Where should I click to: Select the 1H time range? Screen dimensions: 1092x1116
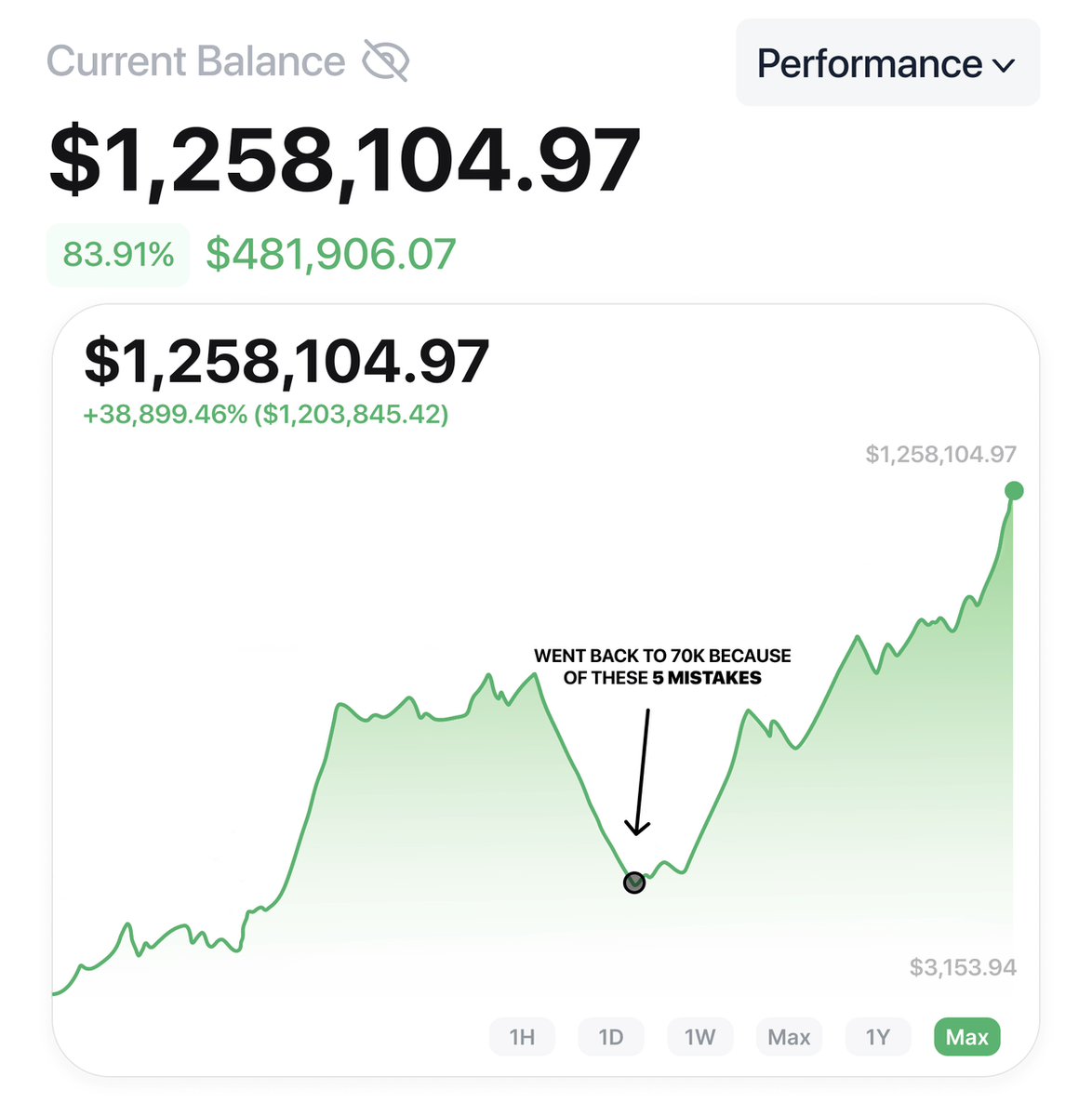(x=522, y=1037)
